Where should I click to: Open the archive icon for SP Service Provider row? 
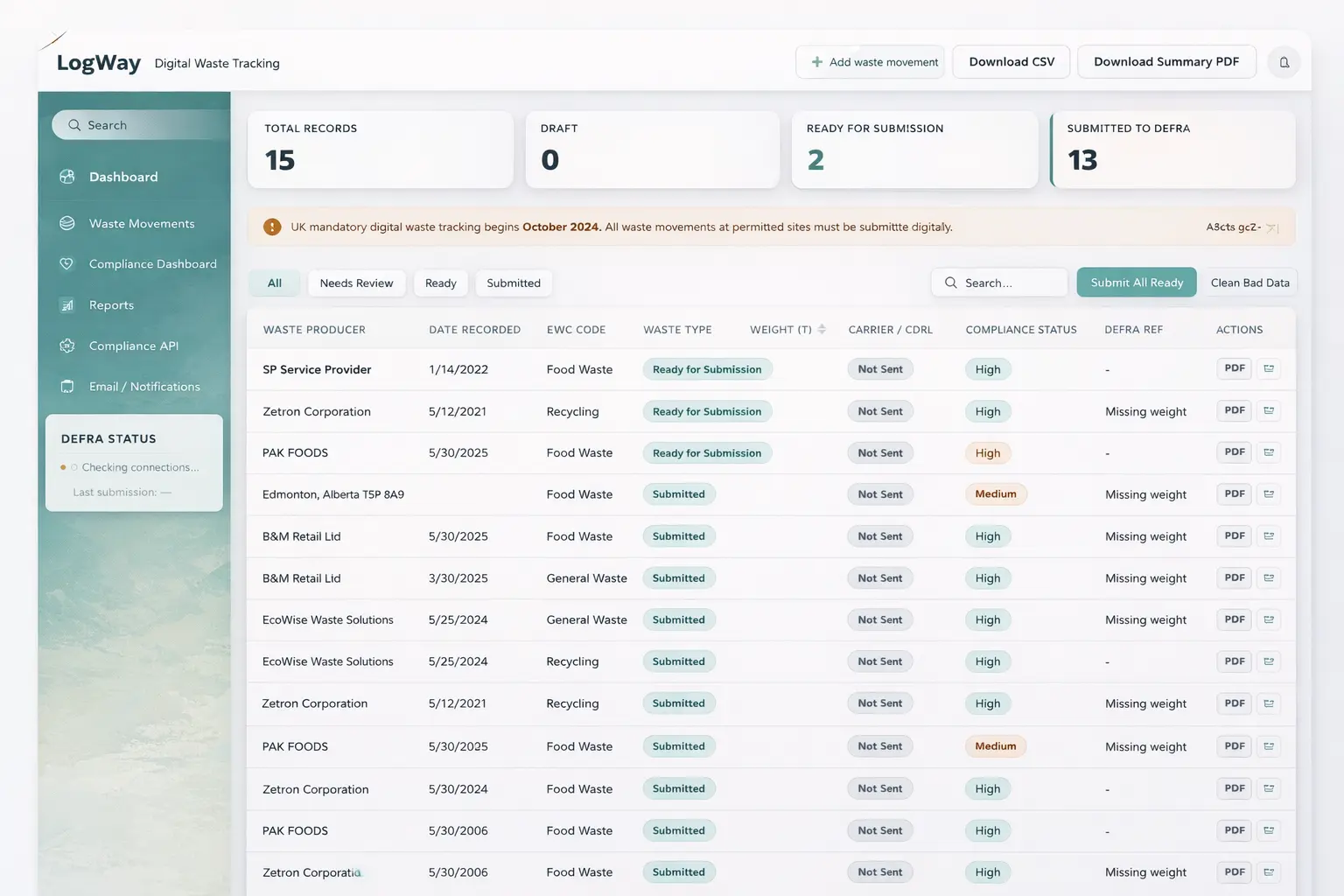click(x=1269, y=368)
